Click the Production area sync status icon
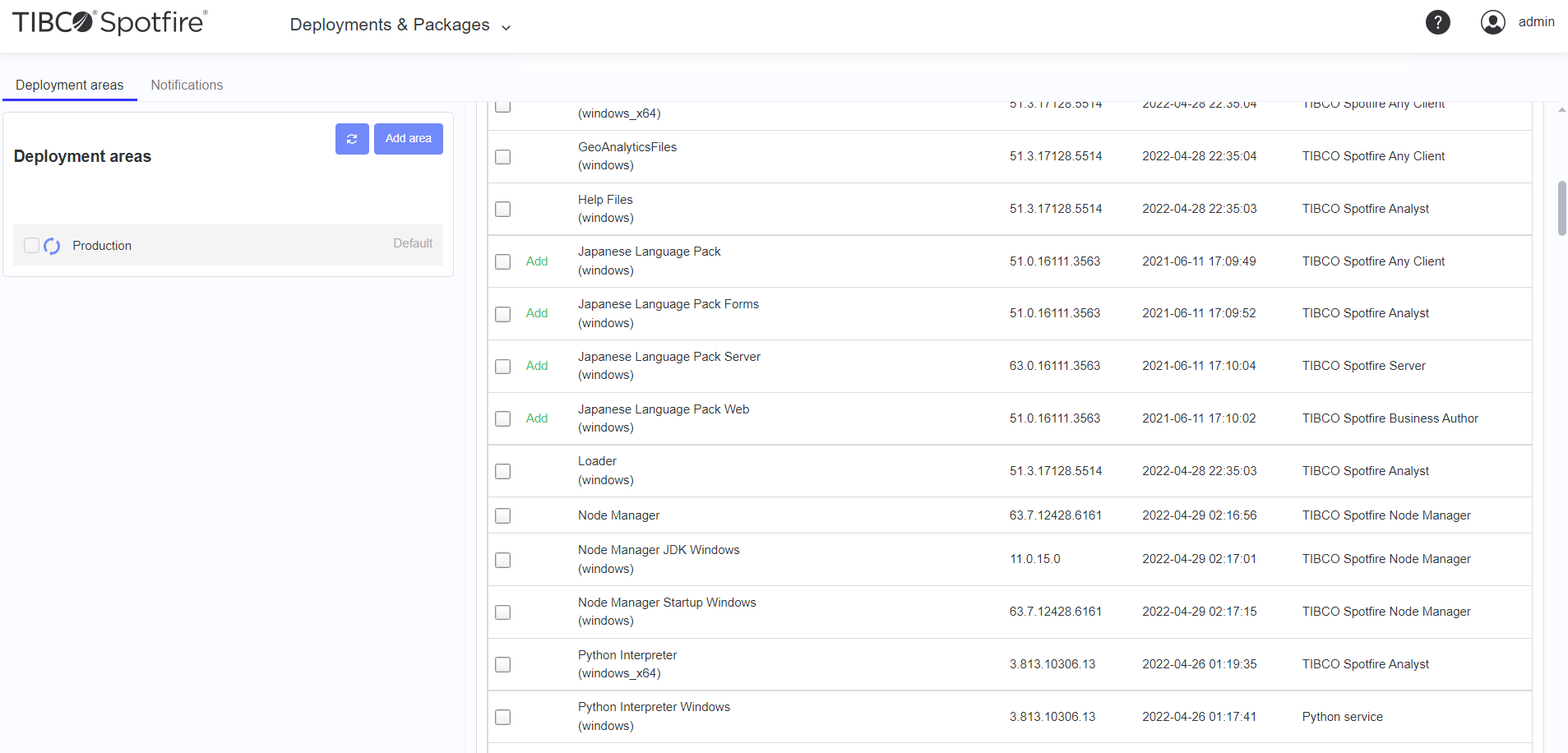Image resolution: width=1568 pixels, height=753 pixels. pos(52,246)
